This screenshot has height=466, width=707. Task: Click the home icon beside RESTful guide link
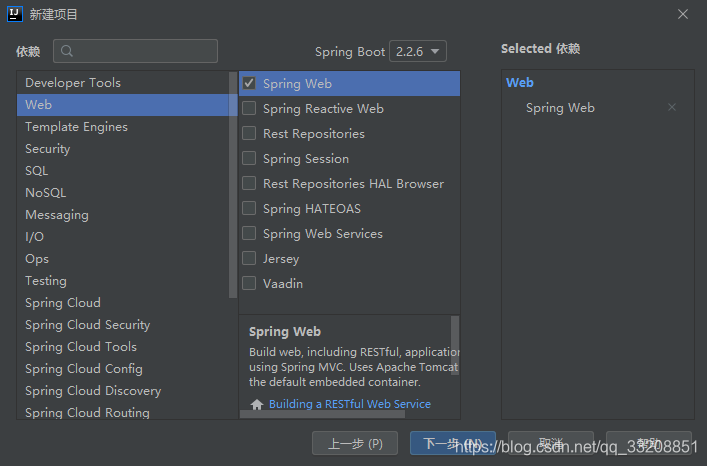click(257, 404)
